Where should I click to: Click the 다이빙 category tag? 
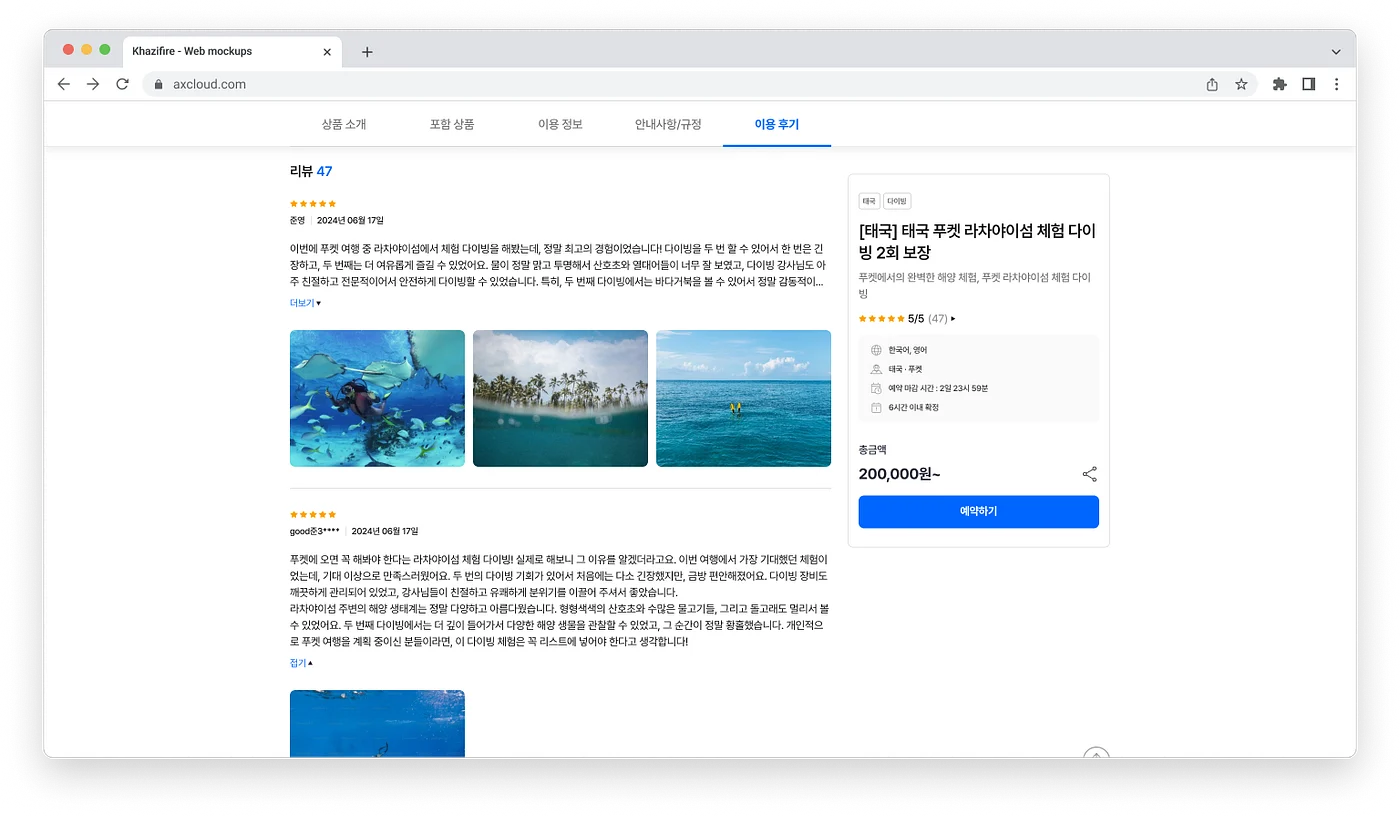coord(897,201)
